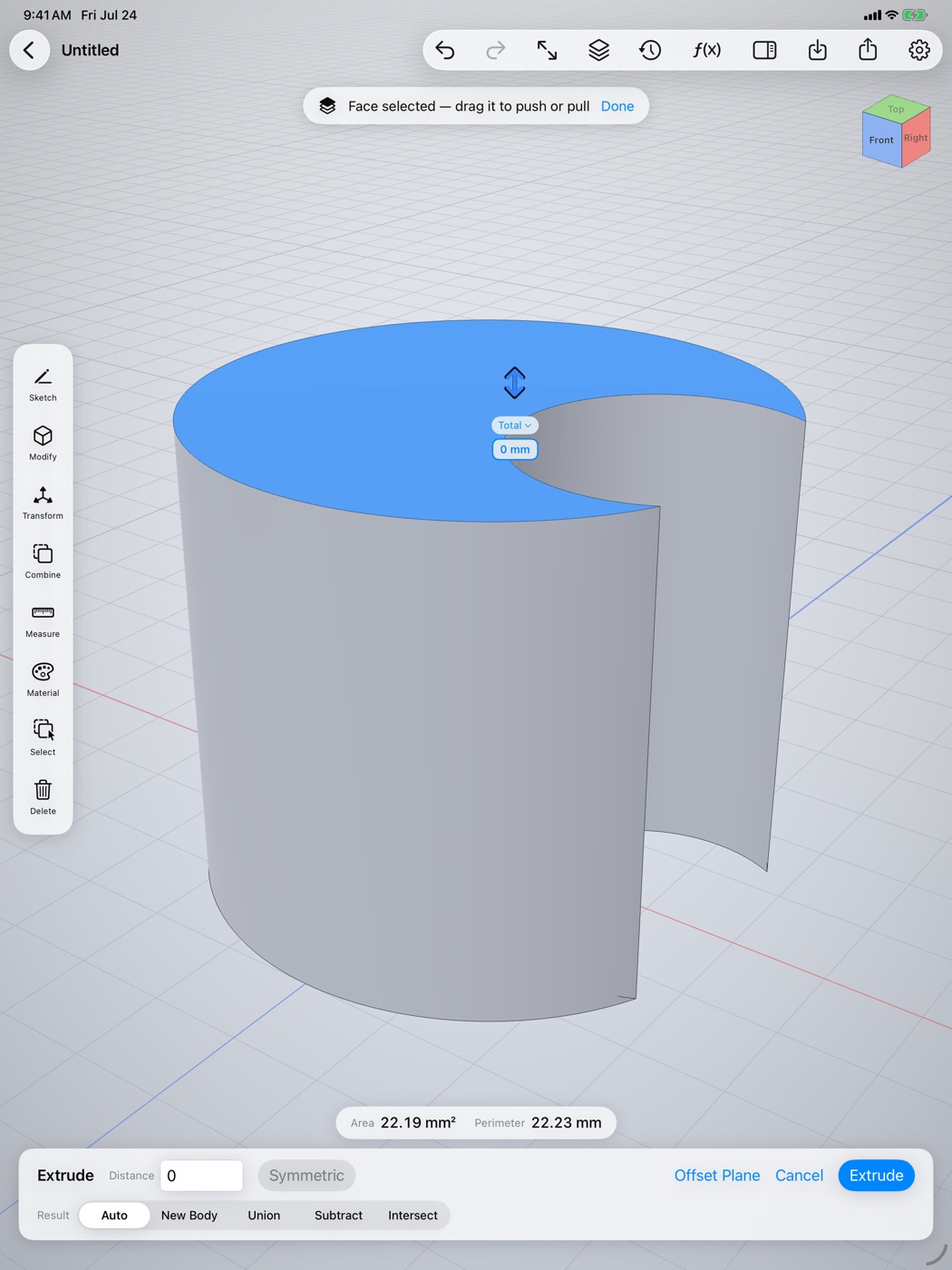Click the Right face of view cube
Viewport: 952px width, 1270px height.
click(916, 138)
